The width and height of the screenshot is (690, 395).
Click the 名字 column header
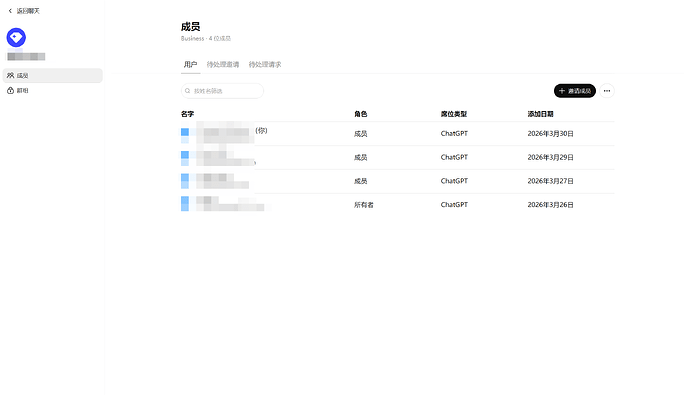point(187,114)
